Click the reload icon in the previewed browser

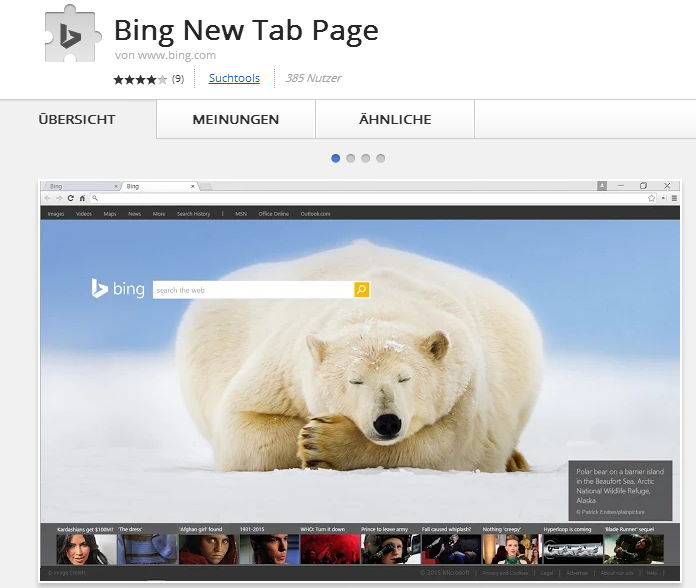[71, 198]
